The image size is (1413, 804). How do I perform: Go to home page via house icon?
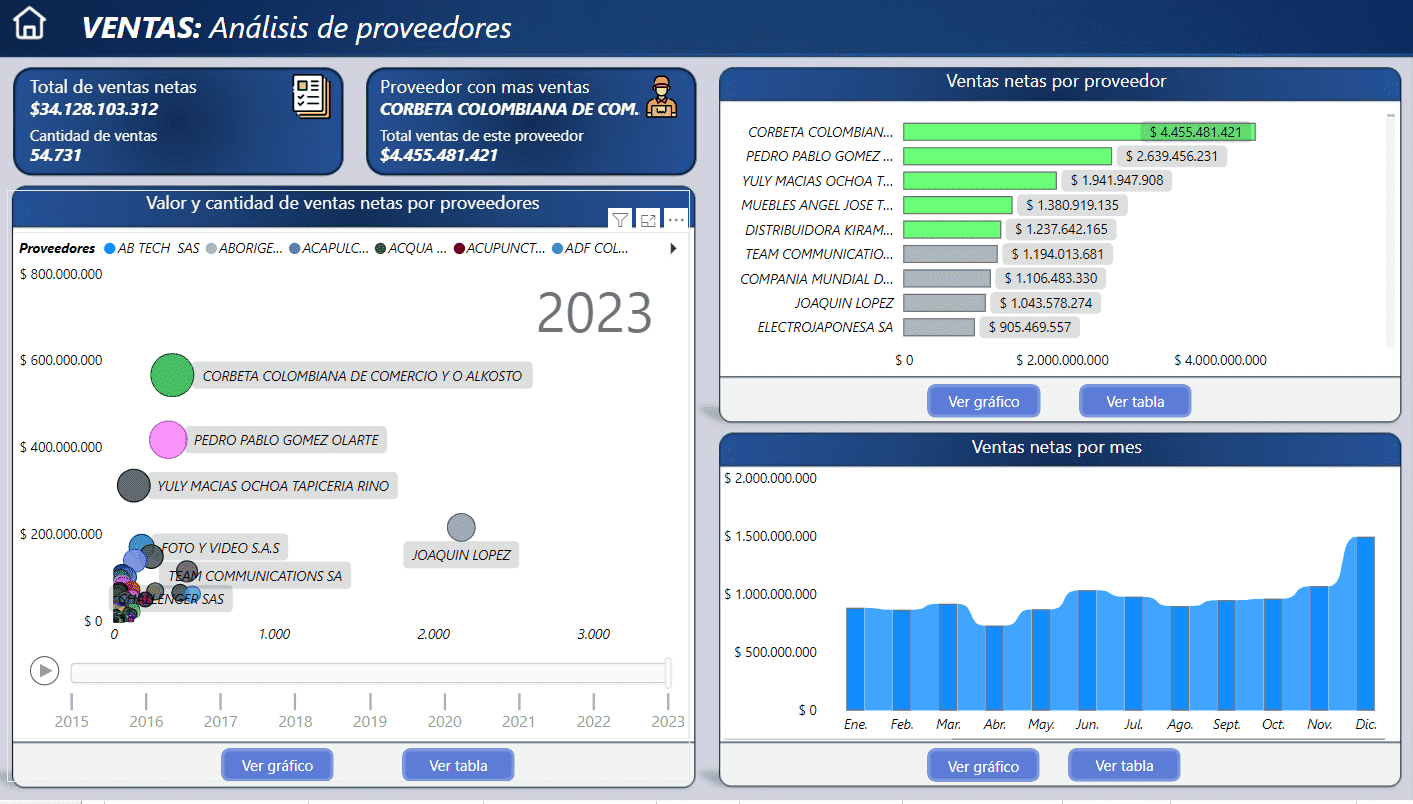point(30,23)
